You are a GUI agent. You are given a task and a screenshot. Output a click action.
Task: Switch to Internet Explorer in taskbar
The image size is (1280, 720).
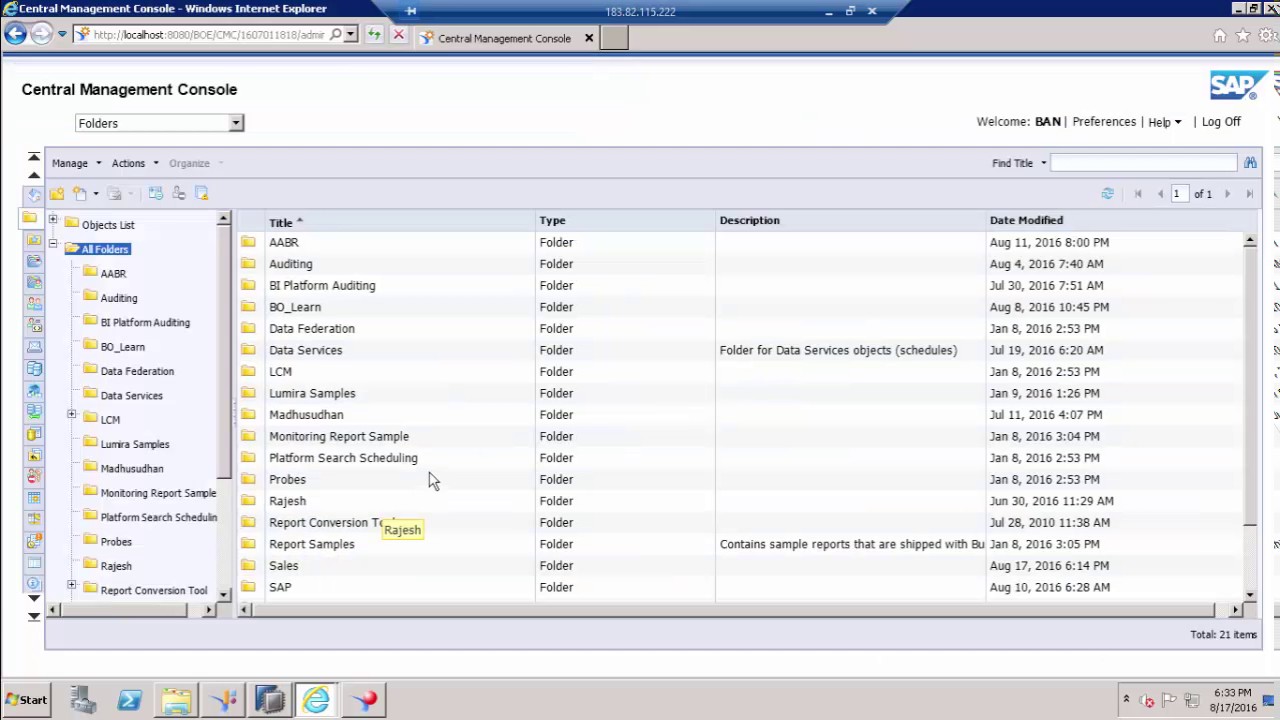tap(317, 700)
